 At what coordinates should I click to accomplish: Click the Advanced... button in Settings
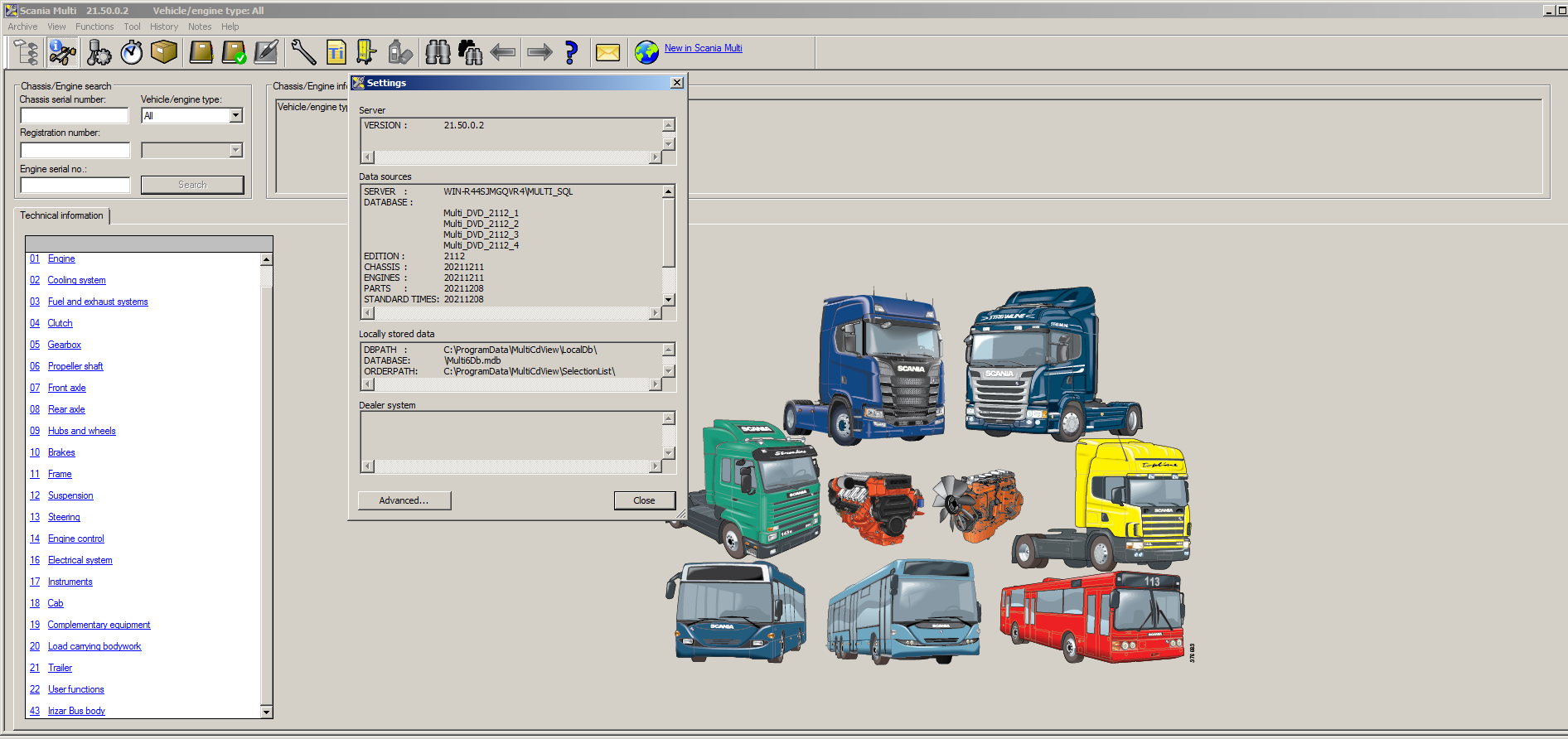coord(404,500)
